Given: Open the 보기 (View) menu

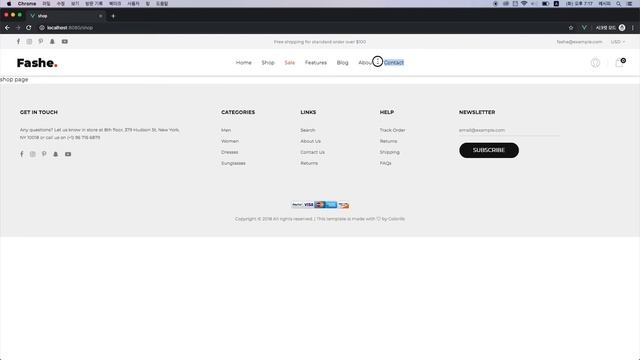Looking at the screenshot, I should 75,4.
